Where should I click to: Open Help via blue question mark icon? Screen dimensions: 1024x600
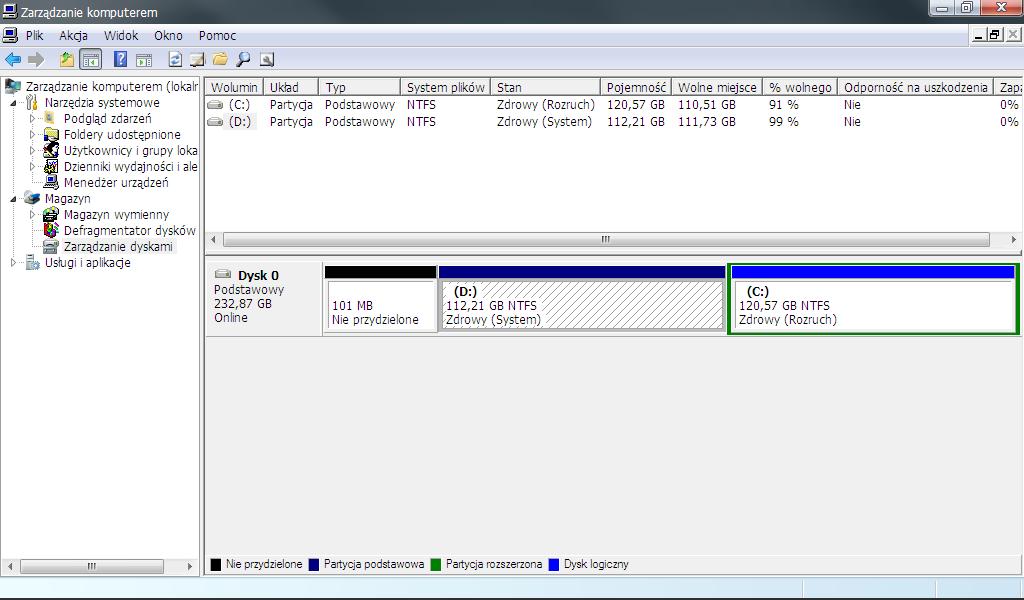pos(120,60)
